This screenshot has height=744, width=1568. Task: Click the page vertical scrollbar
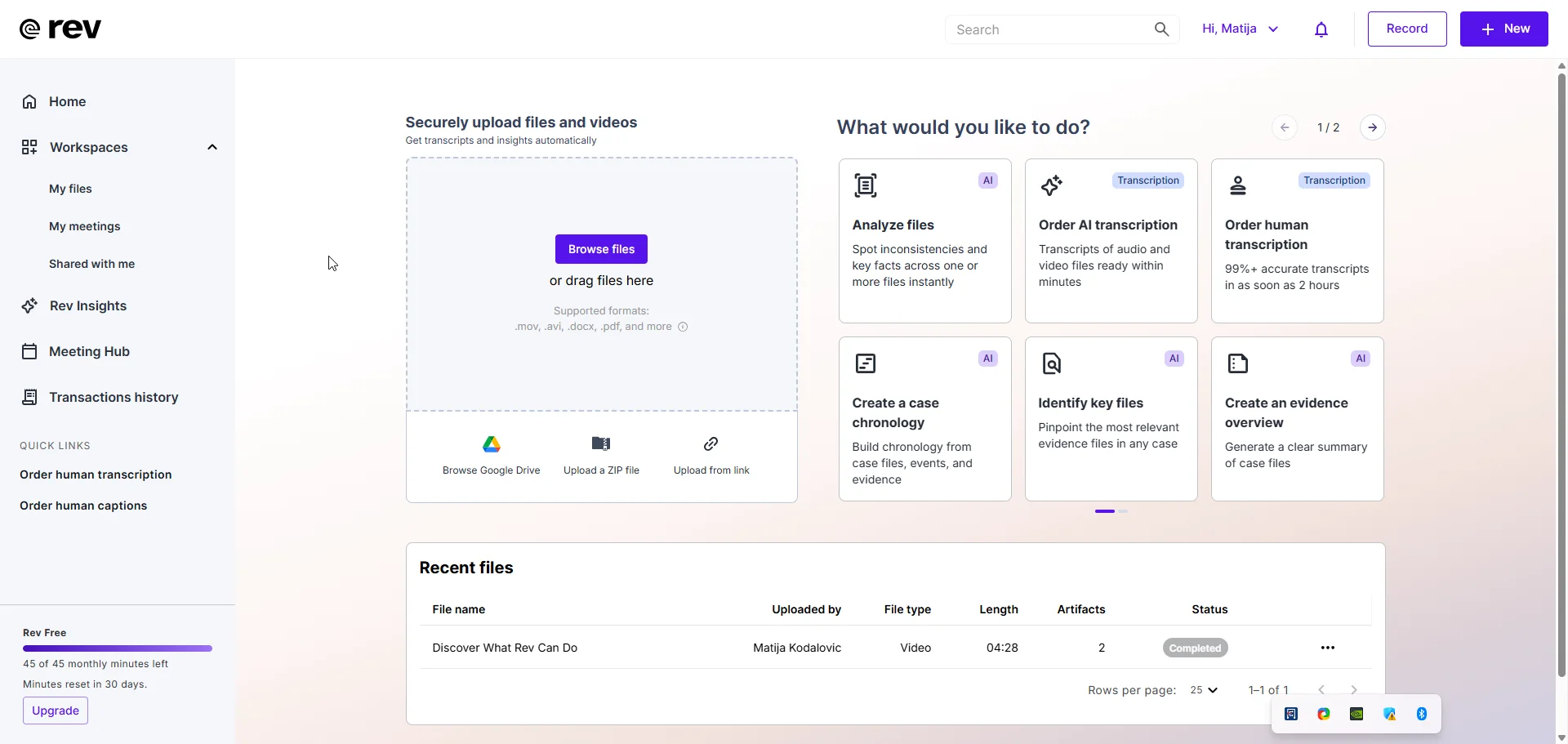[x=1561, y=376]
